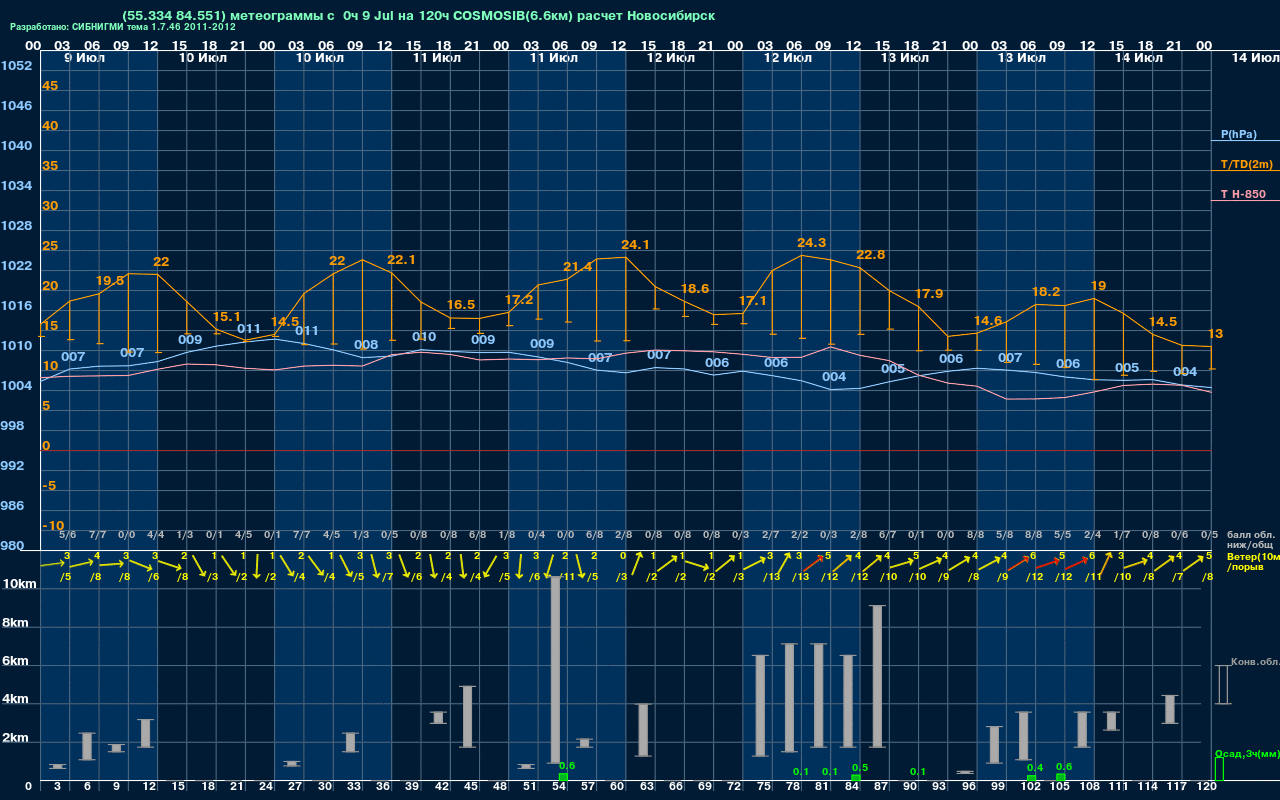The image size is (1280, 800).
Task: Click the 22.8 temperature label
Action: pos(870,255)
